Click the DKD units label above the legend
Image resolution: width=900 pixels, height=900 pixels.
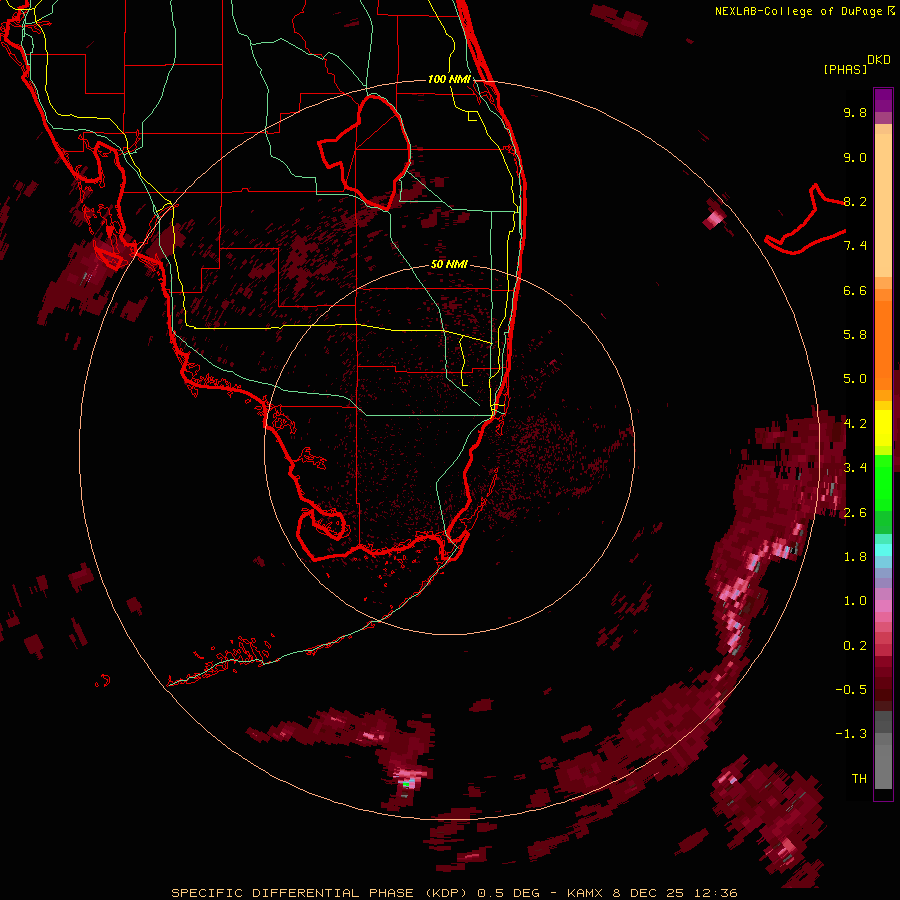click(879, 60)
